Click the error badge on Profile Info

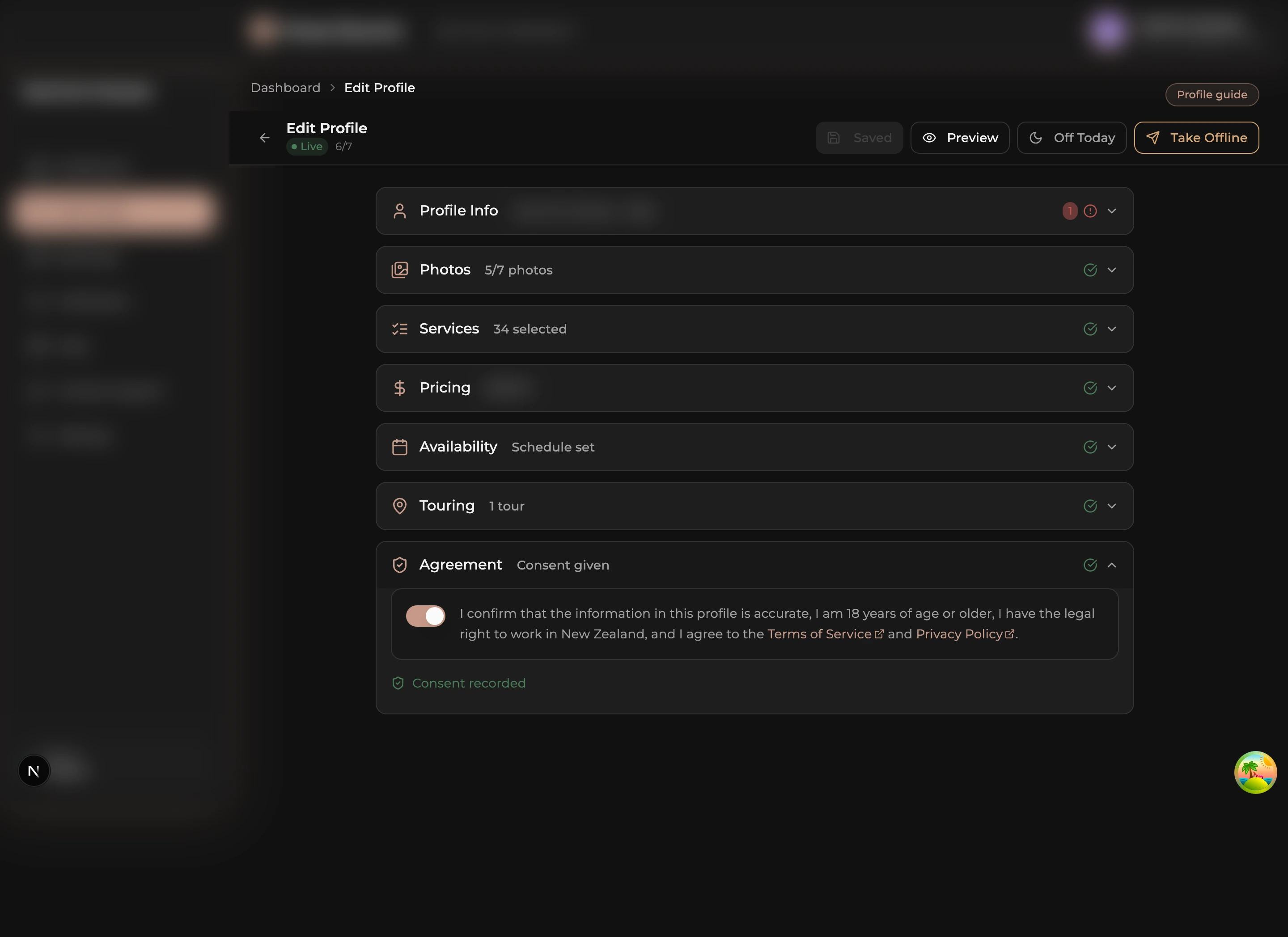coord(1070,211)
